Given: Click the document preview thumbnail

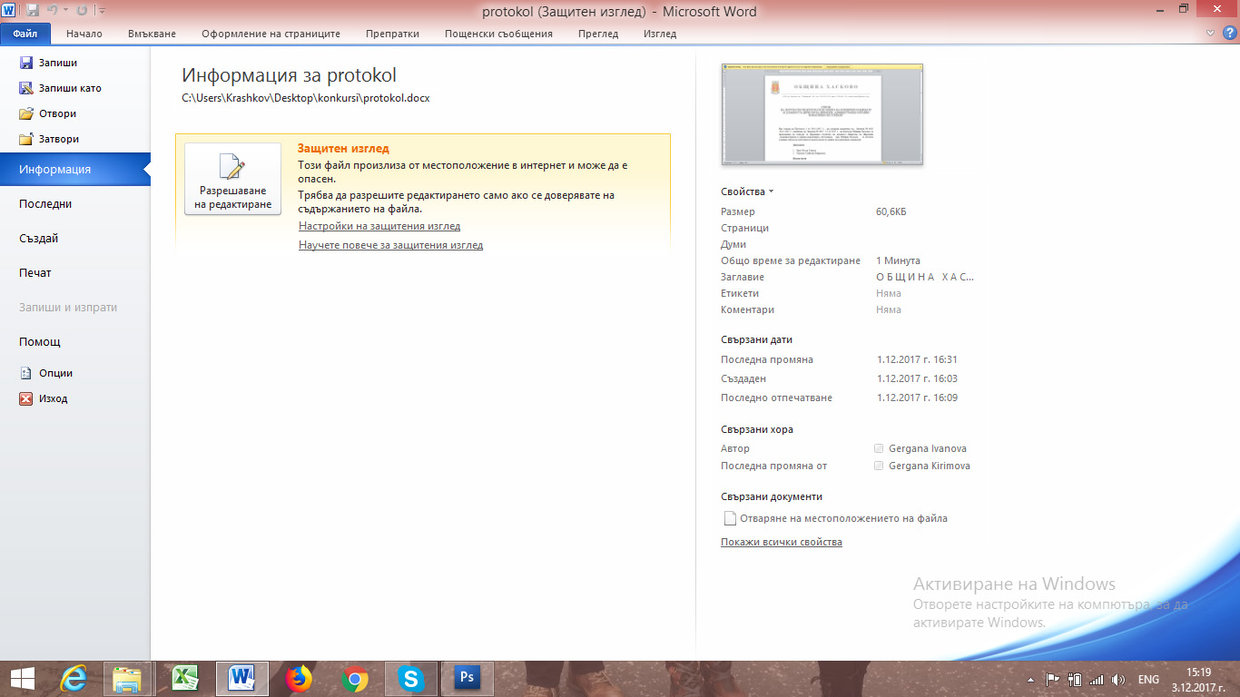Looking at the screenshot, I should tap(821, 114).
